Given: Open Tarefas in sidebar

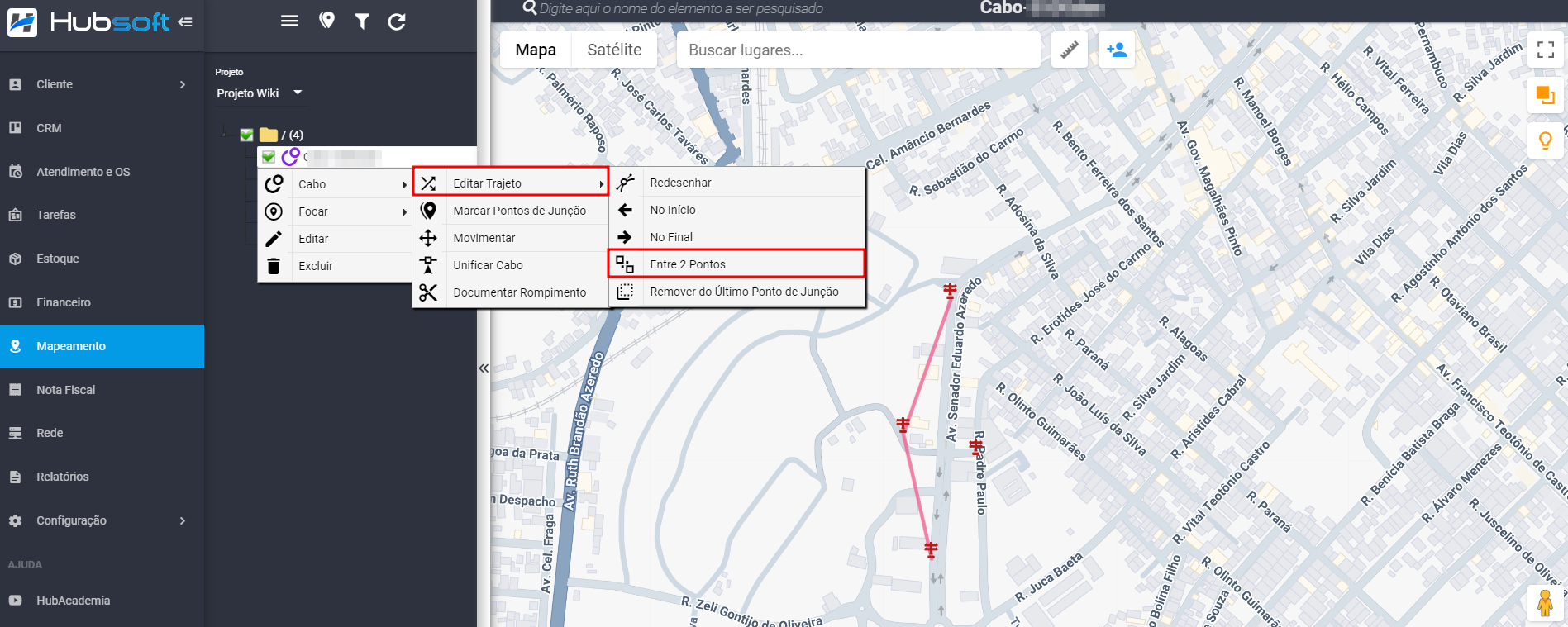Looking at the screenshot, I should (102, 215).
